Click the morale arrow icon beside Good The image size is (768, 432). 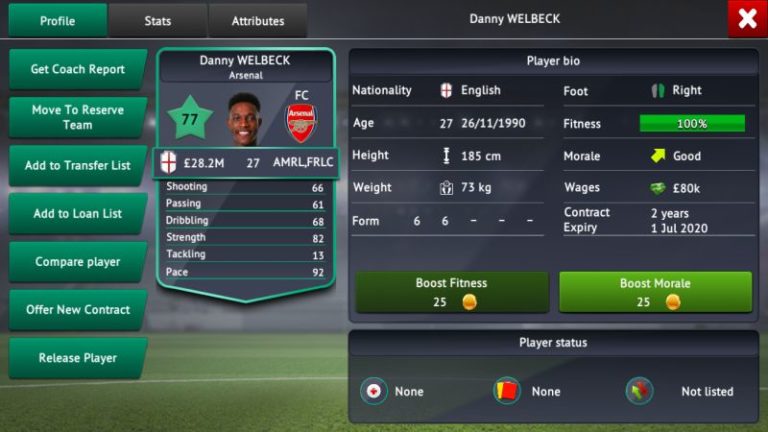658,156
